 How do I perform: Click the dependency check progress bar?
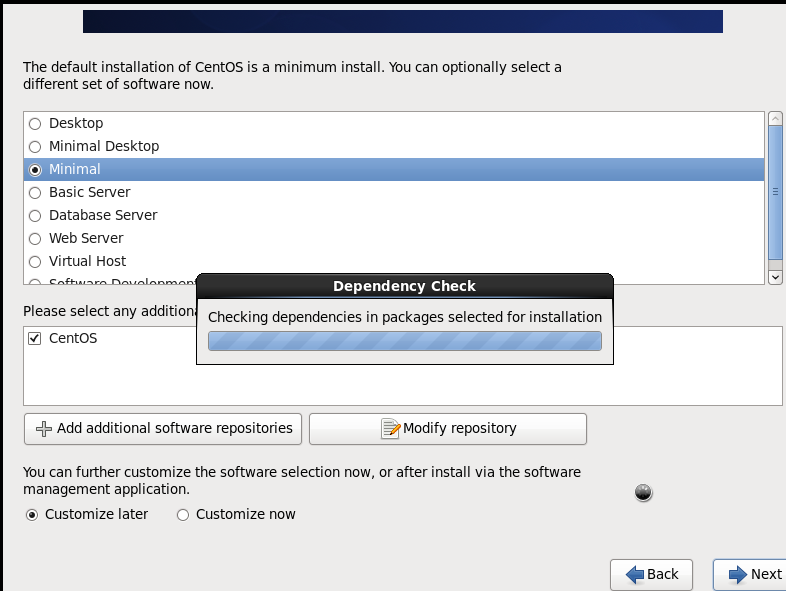tap(404, 341)
